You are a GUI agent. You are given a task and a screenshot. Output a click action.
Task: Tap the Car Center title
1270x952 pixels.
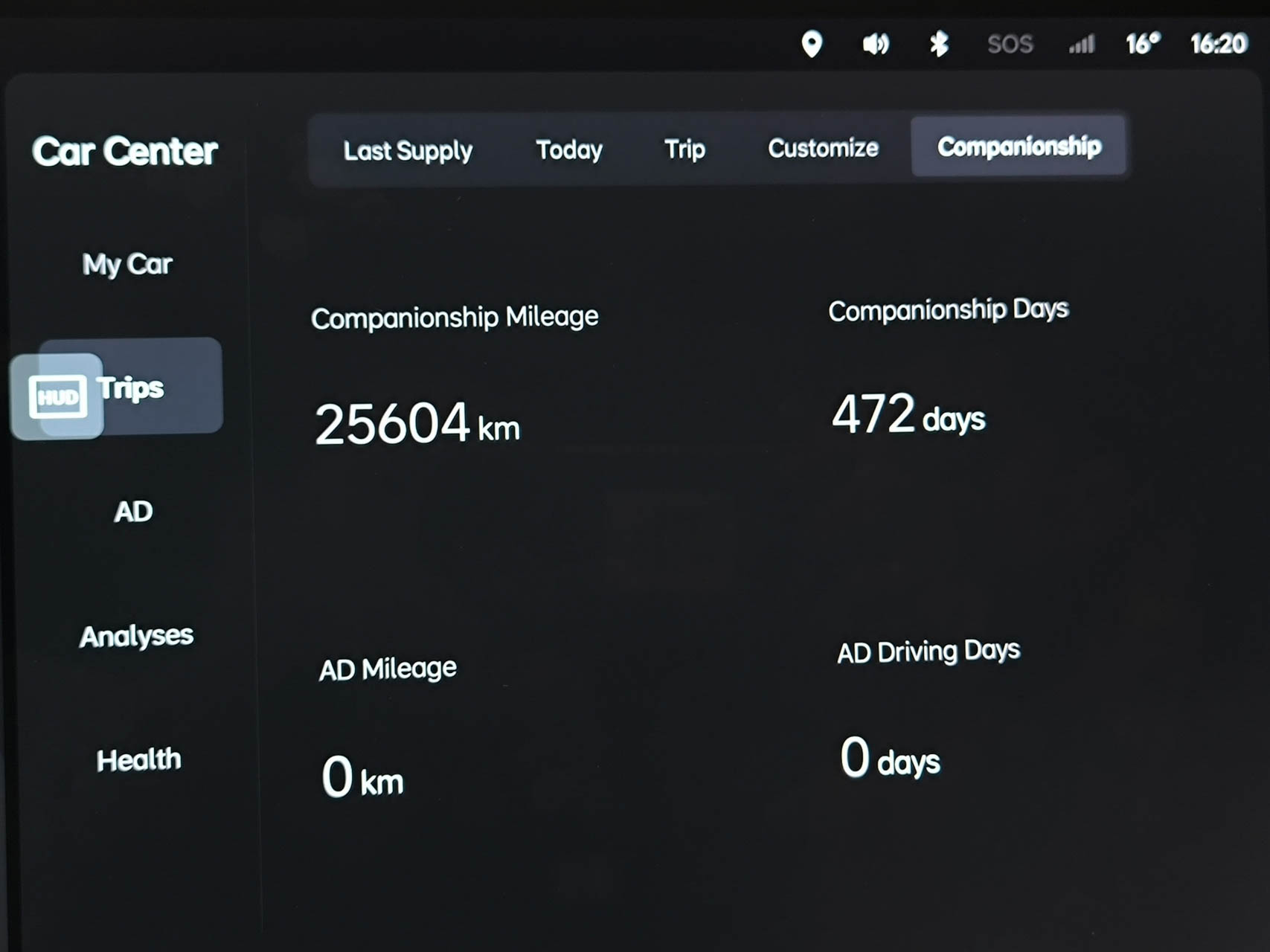[x=125, y=152]
